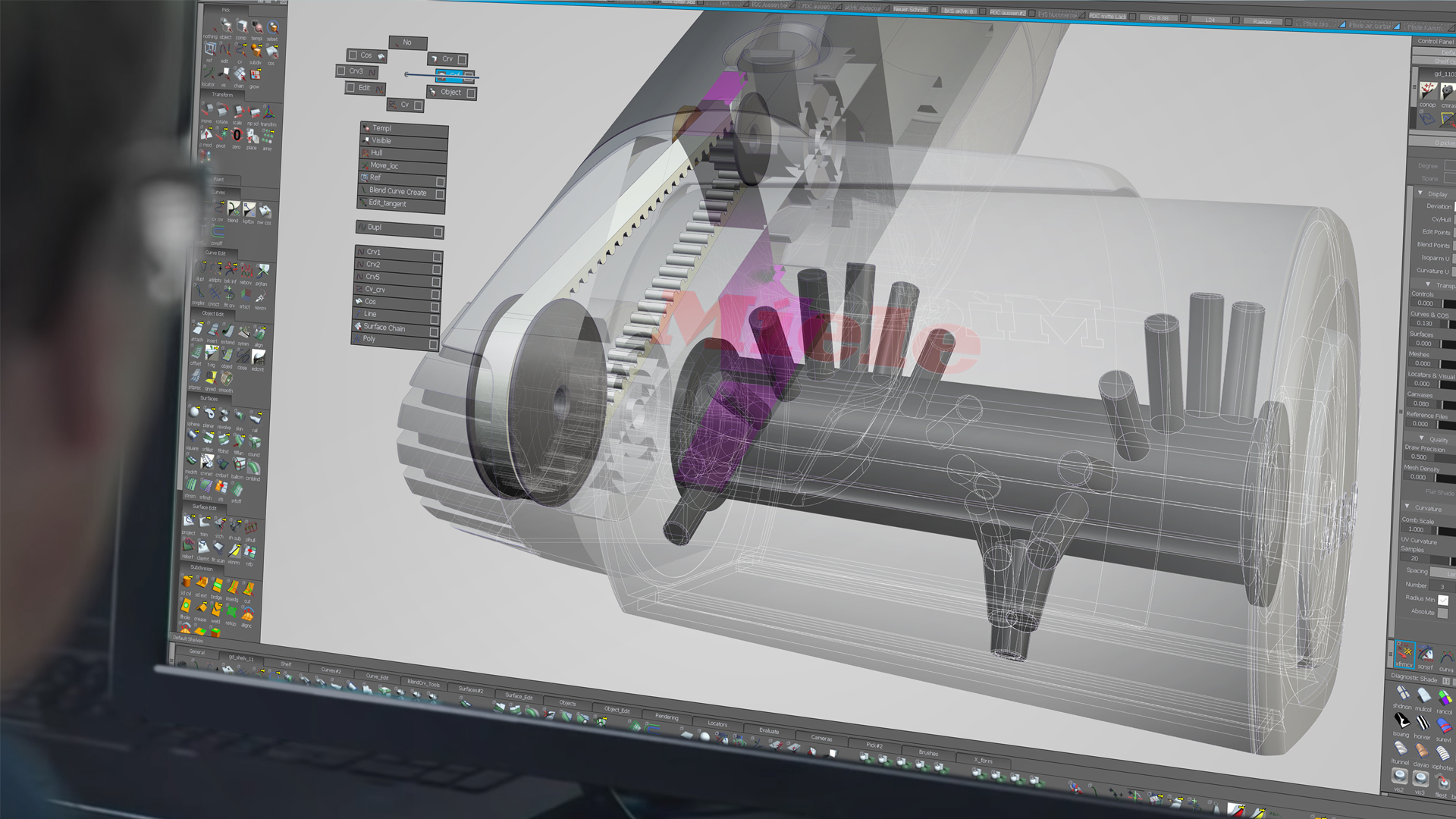Tick the Blend Curve Create checkbox
The image size is (1456, 819).
[x=441, y=194]
